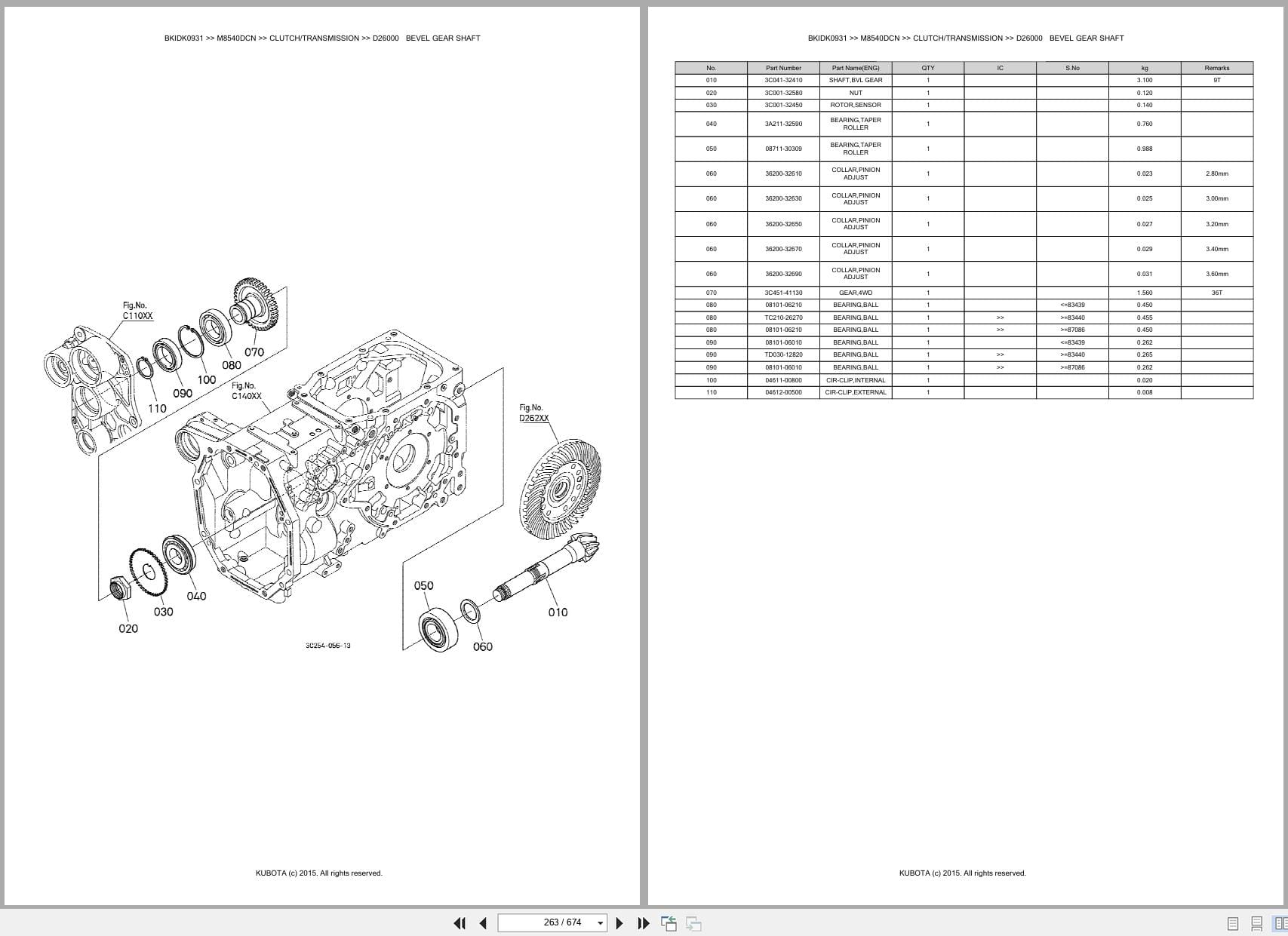The image size is (1288, 936).
Task: Click the left page breadcrumb title
Action: [322, 38]
